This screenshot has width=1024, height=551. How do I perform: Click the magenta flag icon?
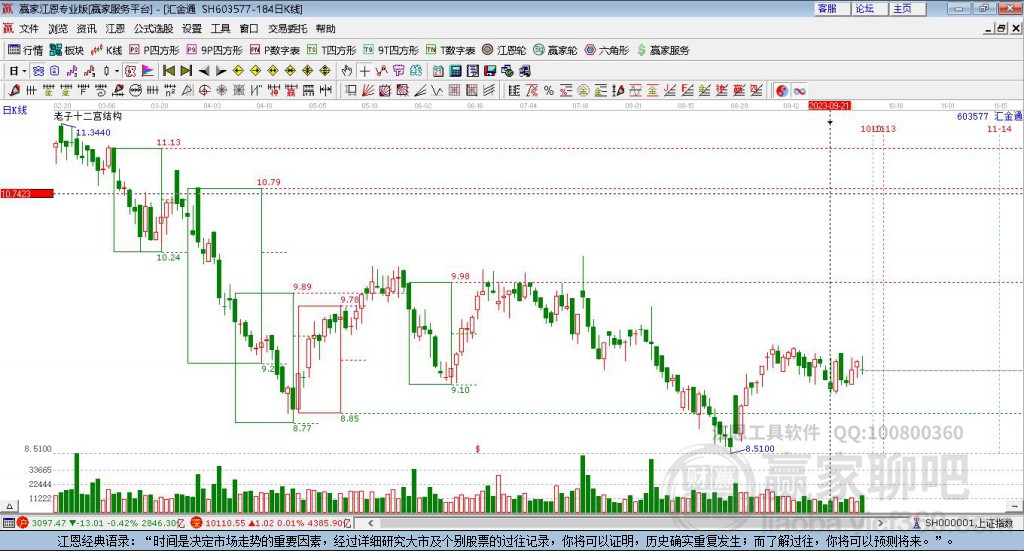[x=148, y=71]
